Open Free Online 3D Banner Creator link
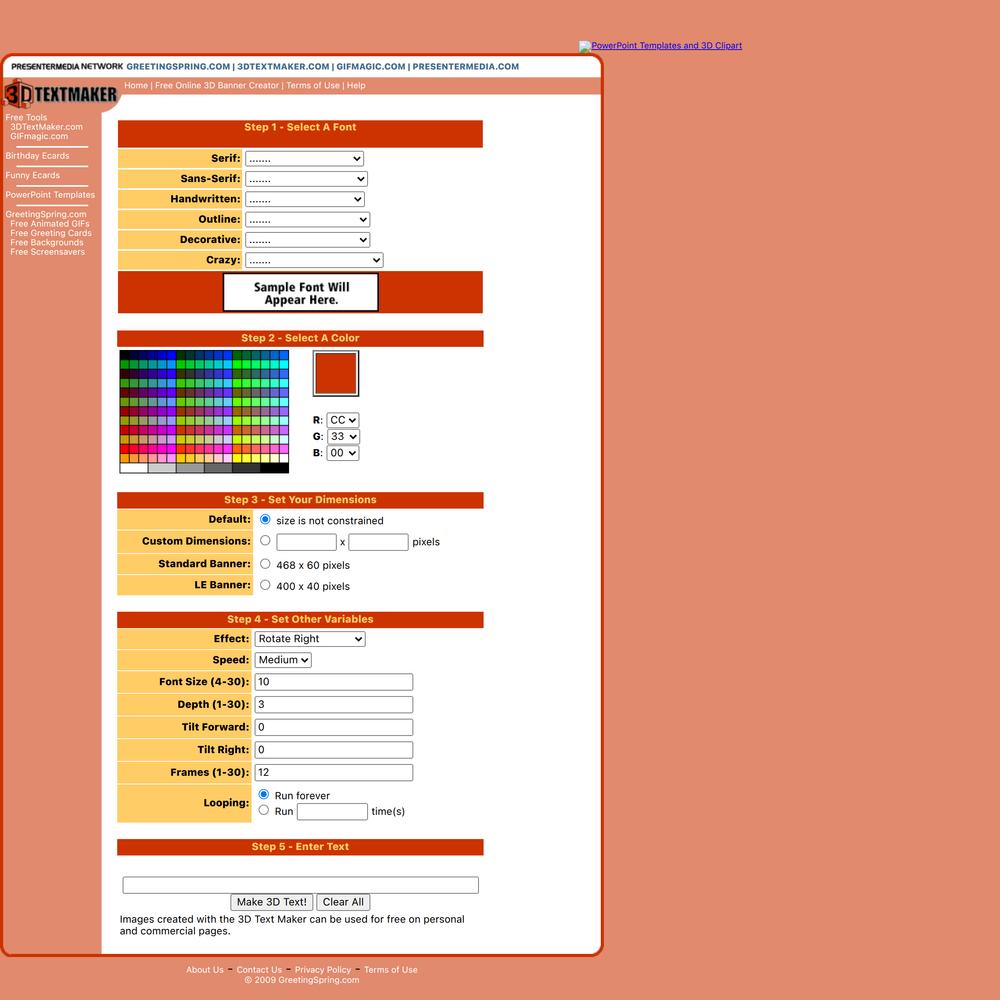The image size is (1000, 1000). pyautogui.click(x=217, y=85)
